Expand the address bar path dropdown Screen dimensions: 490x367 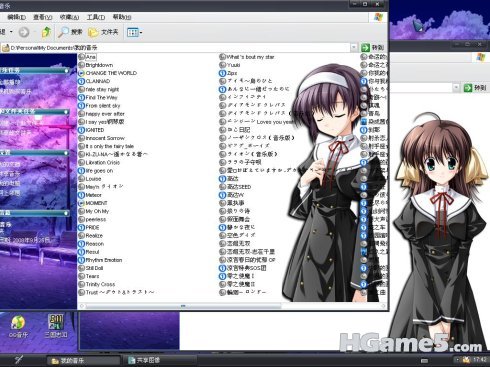point(354,48)
